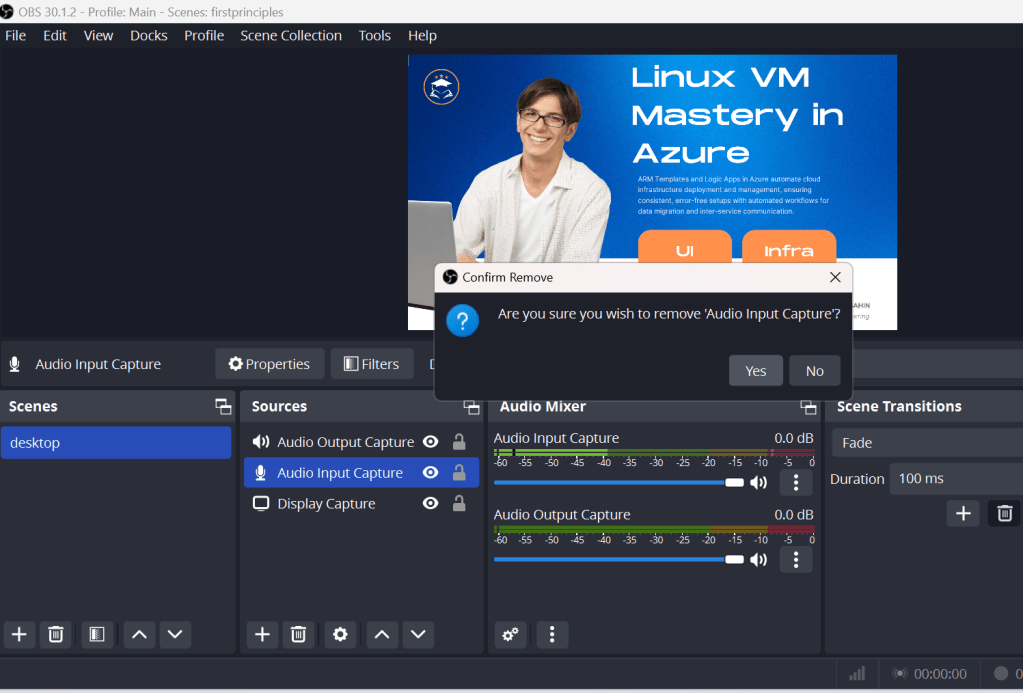
Task: Click the 00:00:00 stream timer
Action: [940, 674]
